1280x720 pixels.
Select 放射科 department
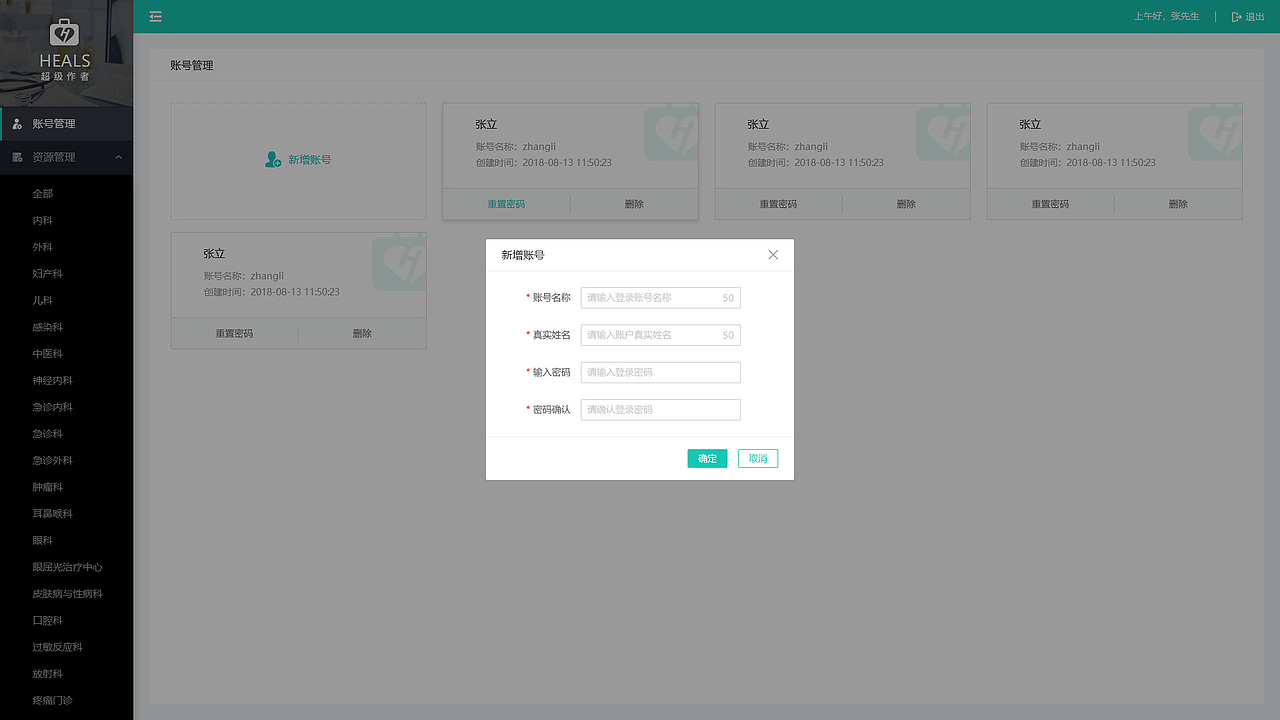point(48,674)
